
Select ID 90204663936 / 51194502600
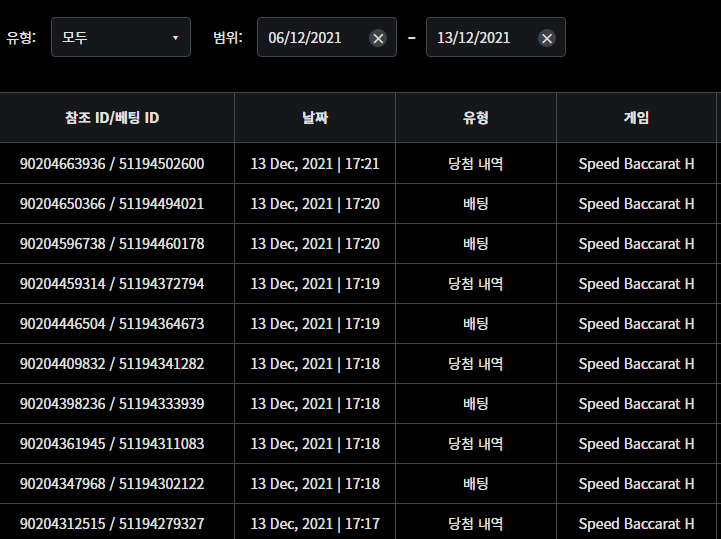coord(112,164)
